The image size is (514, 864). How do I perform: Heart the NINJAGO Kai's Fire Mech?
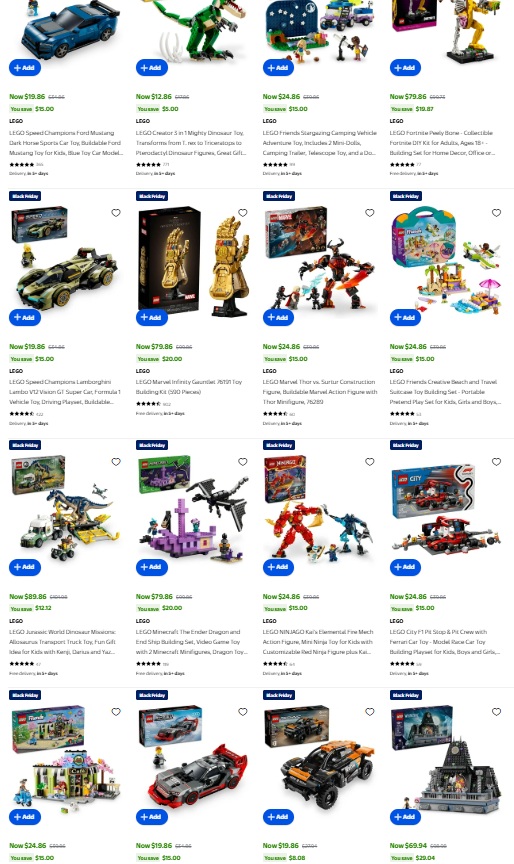point(370,462)
